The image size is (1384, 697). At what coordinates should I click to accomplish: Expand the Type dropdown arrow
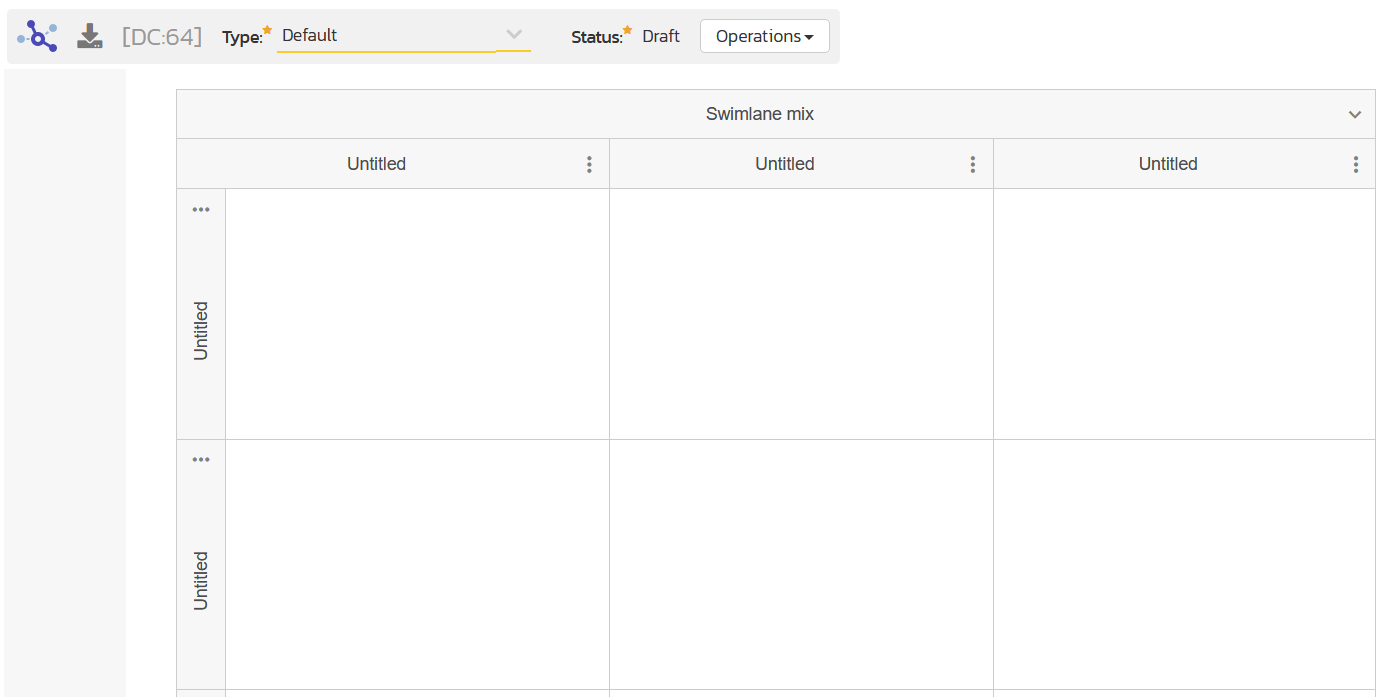514,35
